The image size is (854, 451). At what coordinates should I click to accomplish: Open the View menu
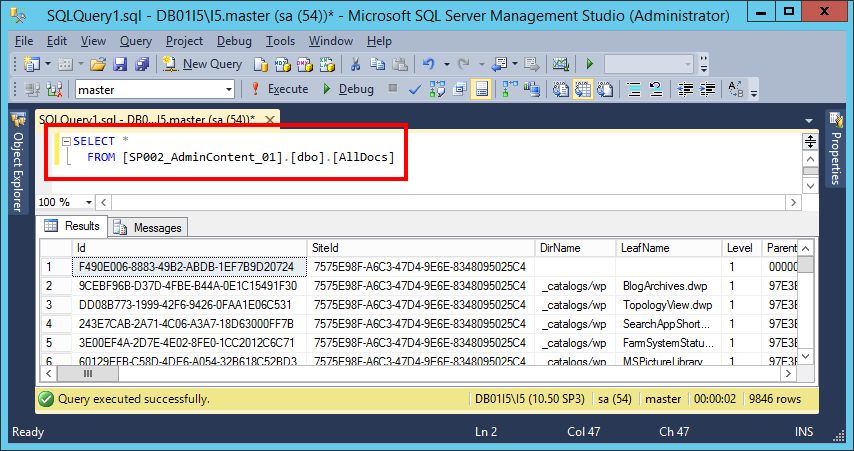[x=93, y=41]
